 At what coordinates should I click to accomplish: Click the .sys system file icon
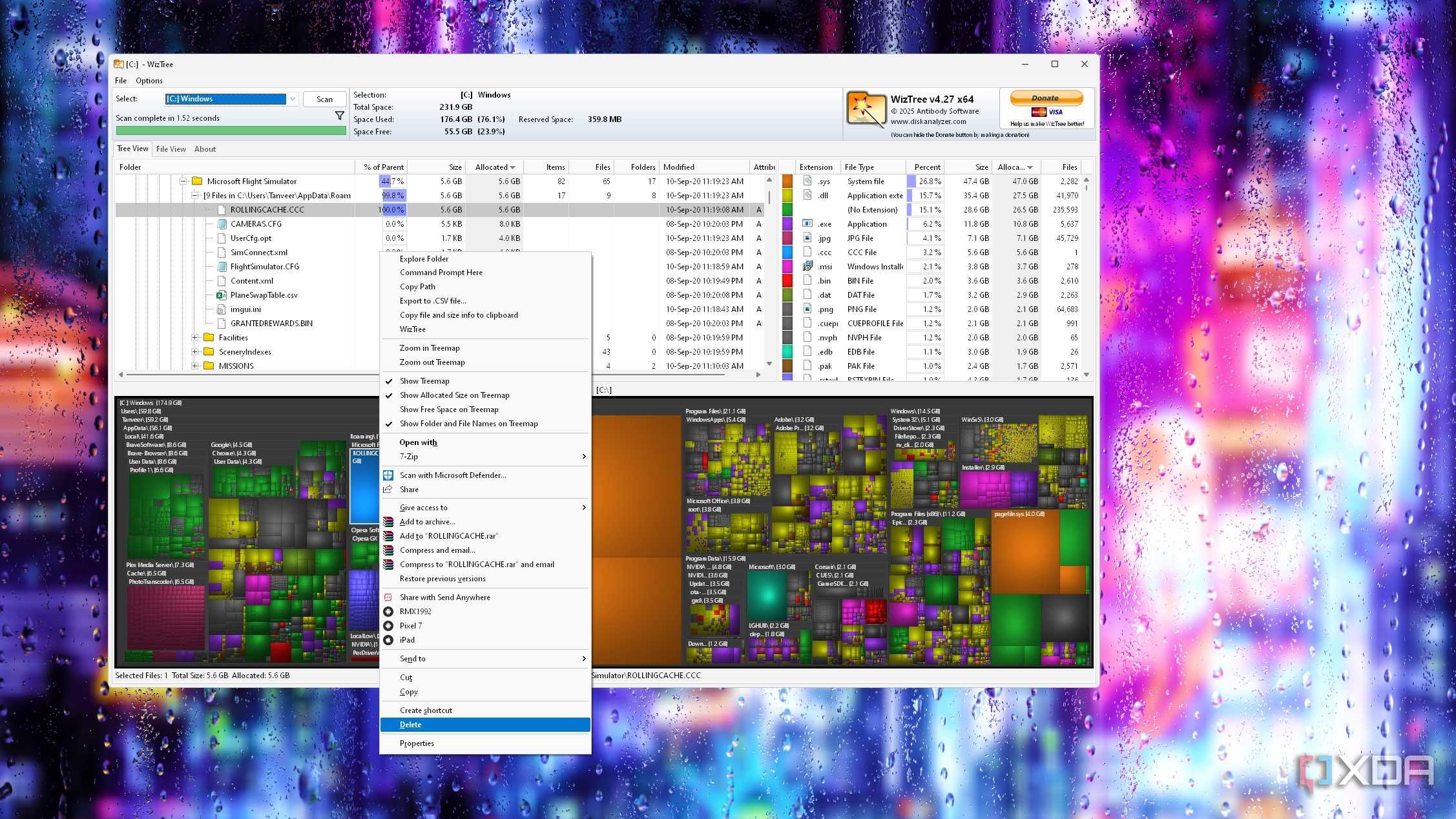(x=807, y=181)
